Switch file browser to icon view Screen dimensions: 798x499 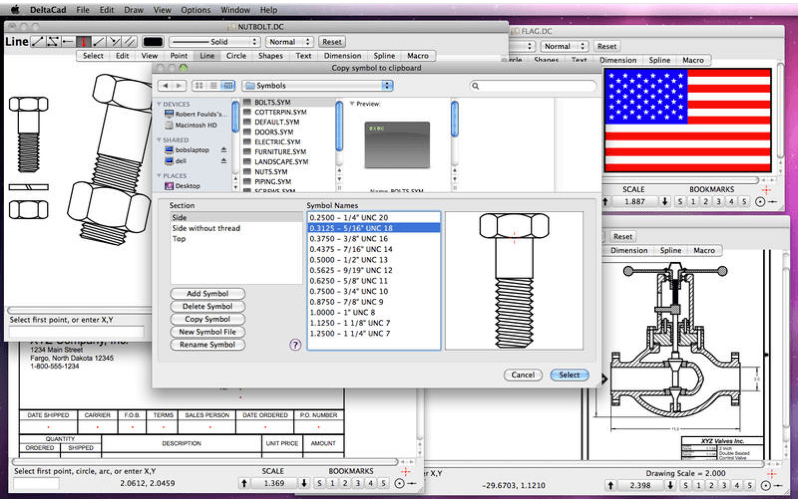click(x=201, y=86)
